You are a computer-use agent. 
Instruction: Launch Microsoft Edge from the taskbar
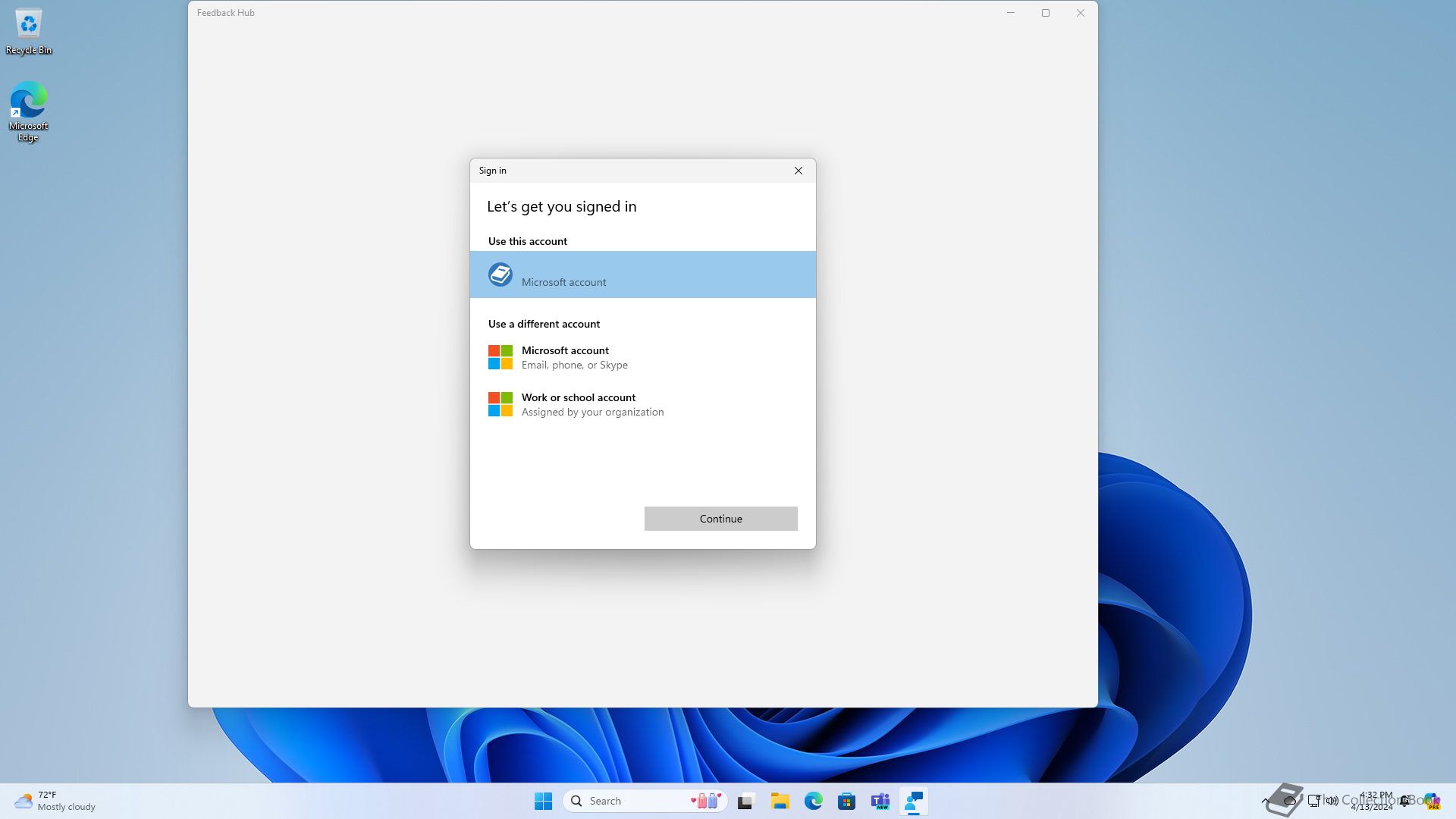click(x=813, y=801)
